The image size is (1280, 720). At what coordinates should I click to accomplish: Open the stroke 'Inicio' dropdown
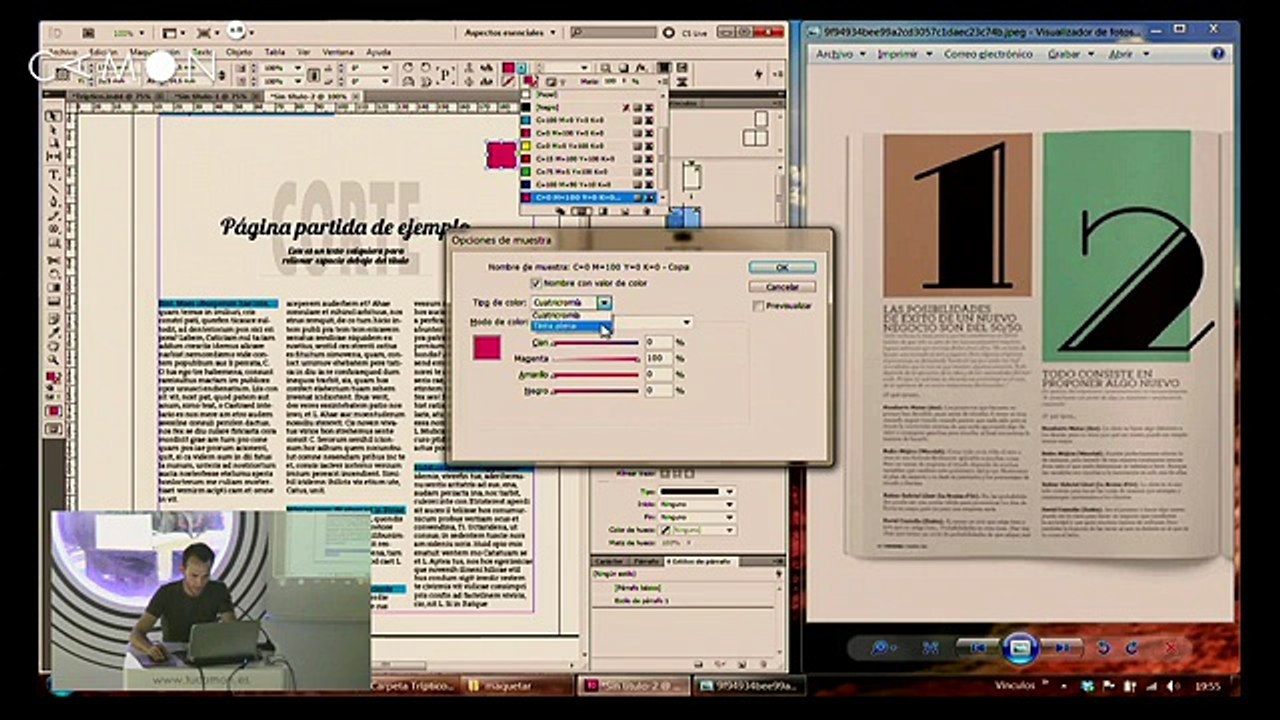pyautogui.click(x=696, y=505)
